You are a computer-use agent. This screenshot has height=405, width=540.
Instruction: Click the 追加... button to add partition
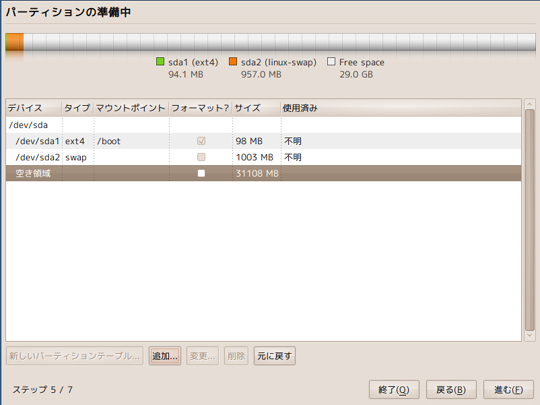coord(165,356)
